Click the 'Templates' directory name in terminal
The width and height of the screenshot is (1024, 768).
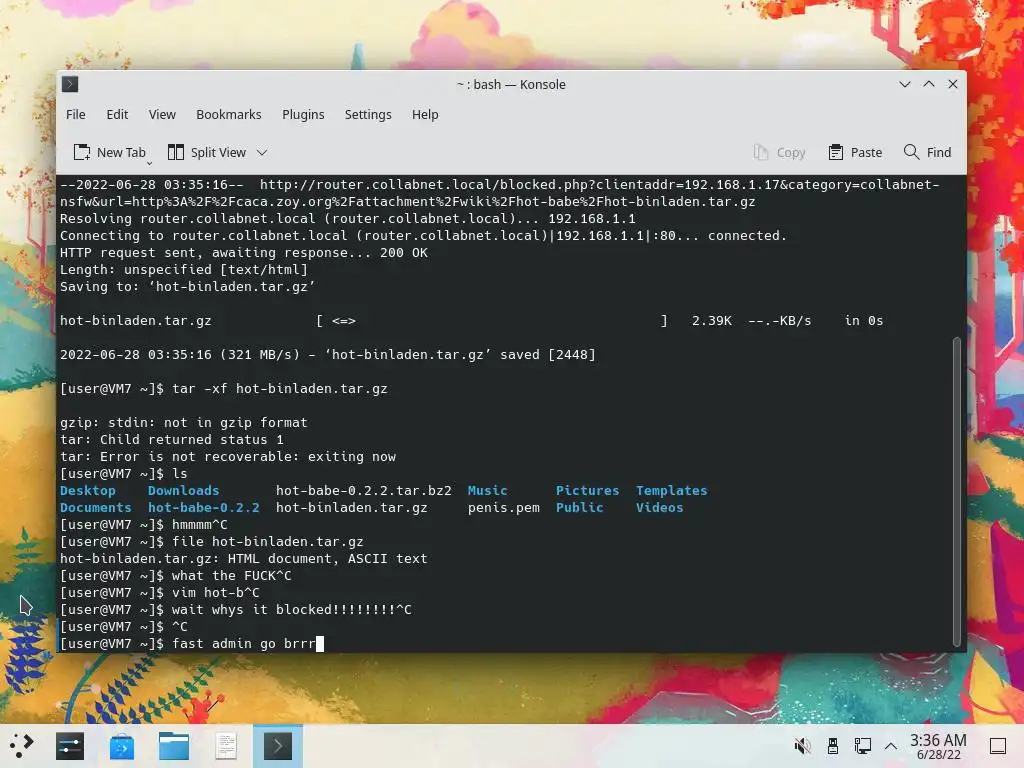tap(671, 490)
